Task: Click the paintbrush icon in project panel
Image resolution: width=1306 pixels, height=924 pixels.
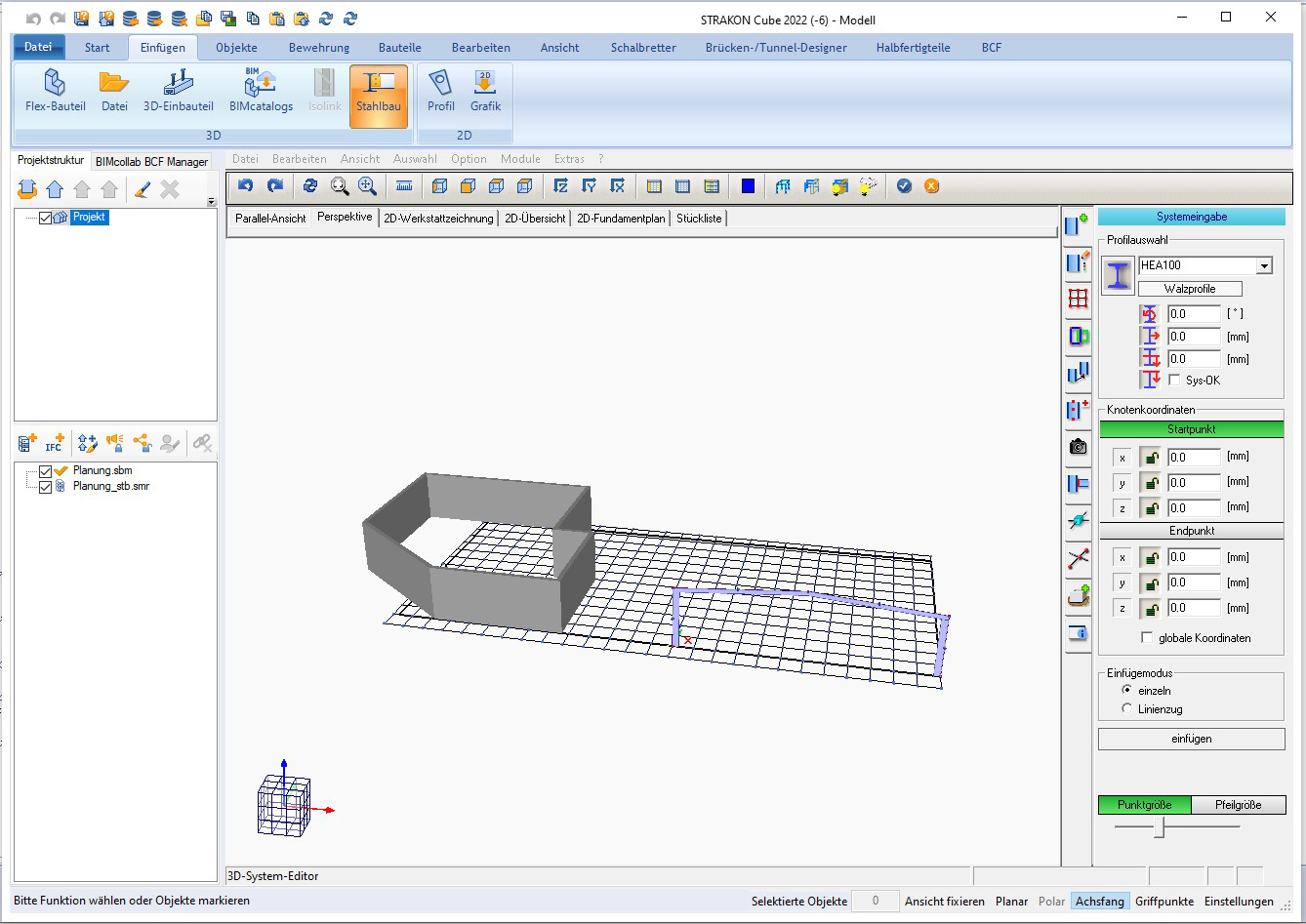Action: click(143, 189)
